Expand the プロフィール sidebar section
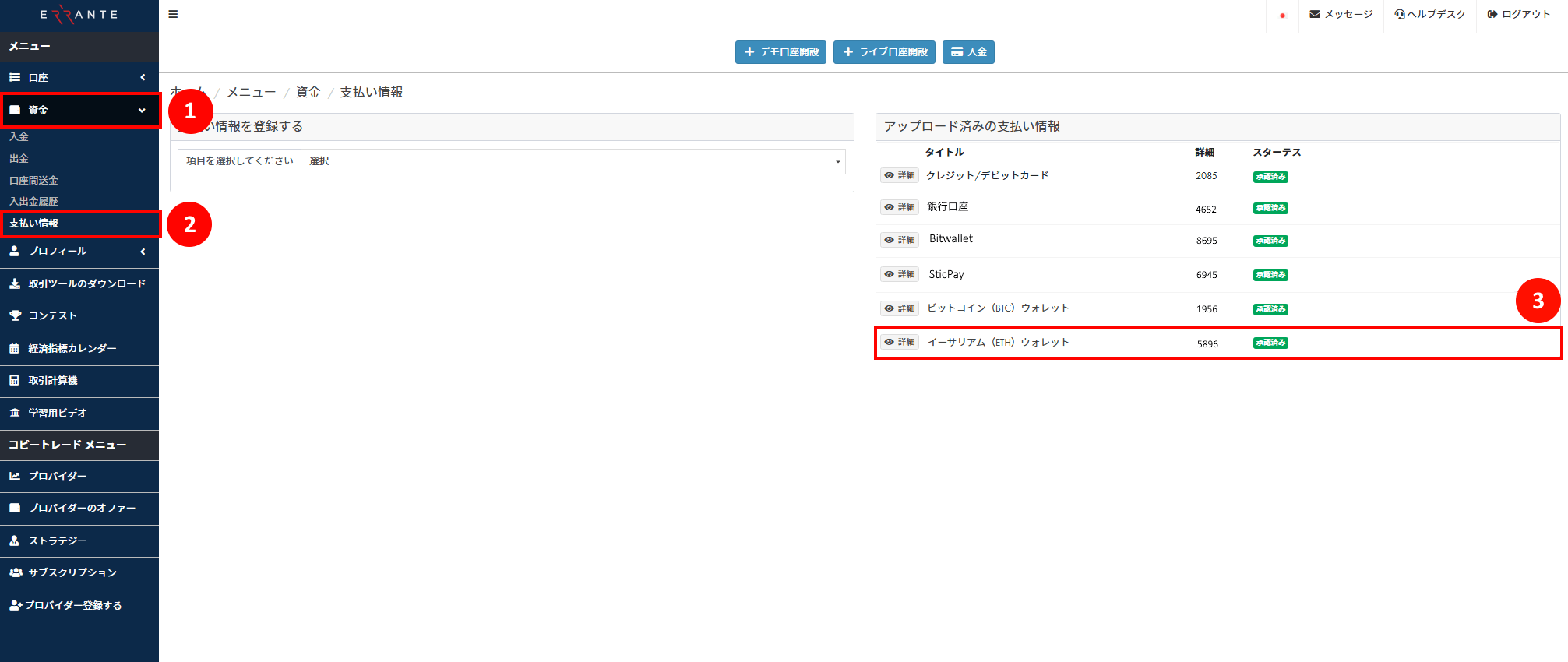1568x662 pixels. coord(78,251)
